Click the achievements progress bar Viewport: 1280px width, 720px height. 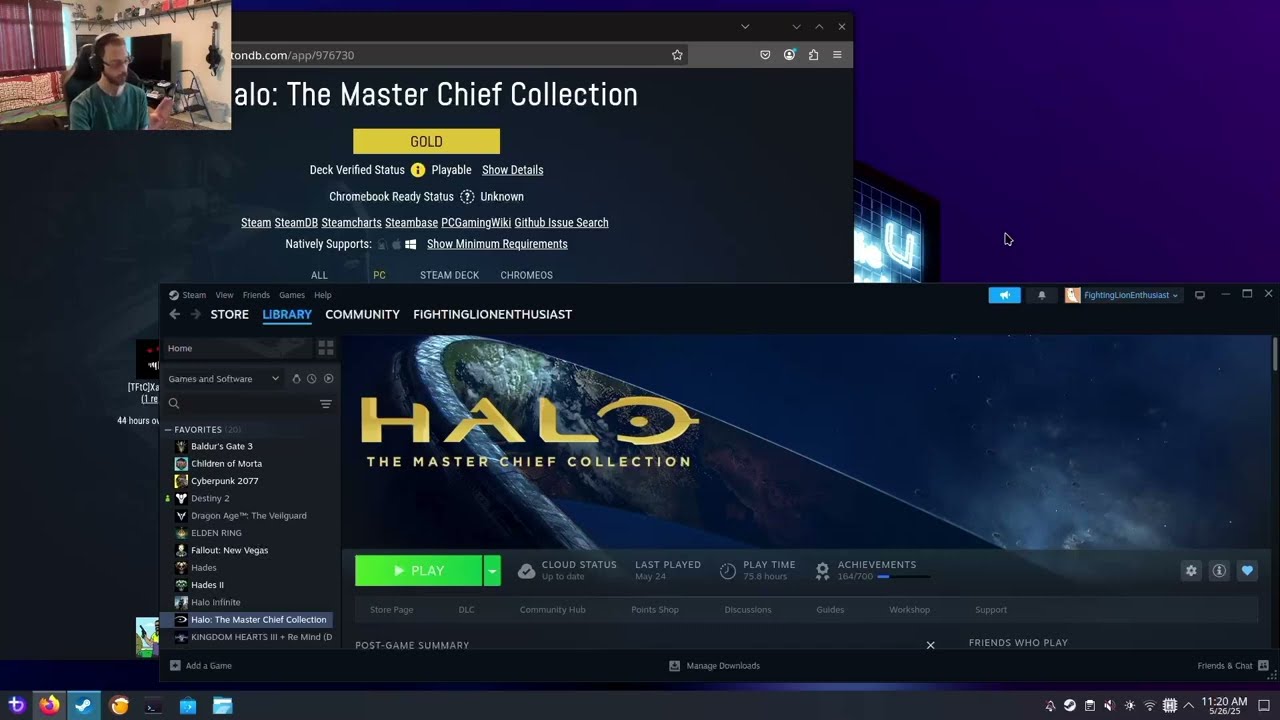click(x=903, y=577)
